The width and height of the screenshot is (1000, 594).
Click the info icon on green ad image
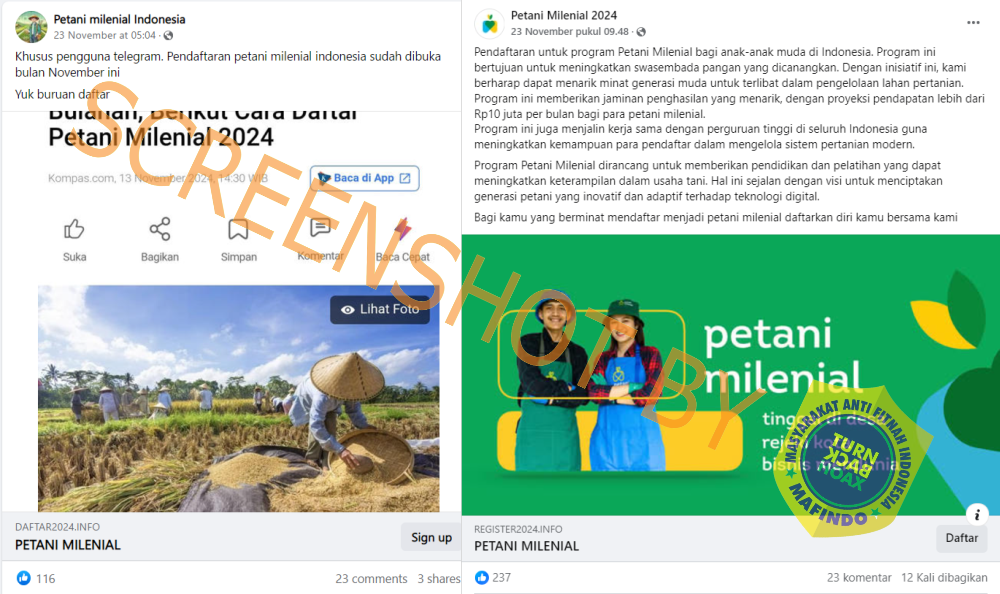point(977,514)
